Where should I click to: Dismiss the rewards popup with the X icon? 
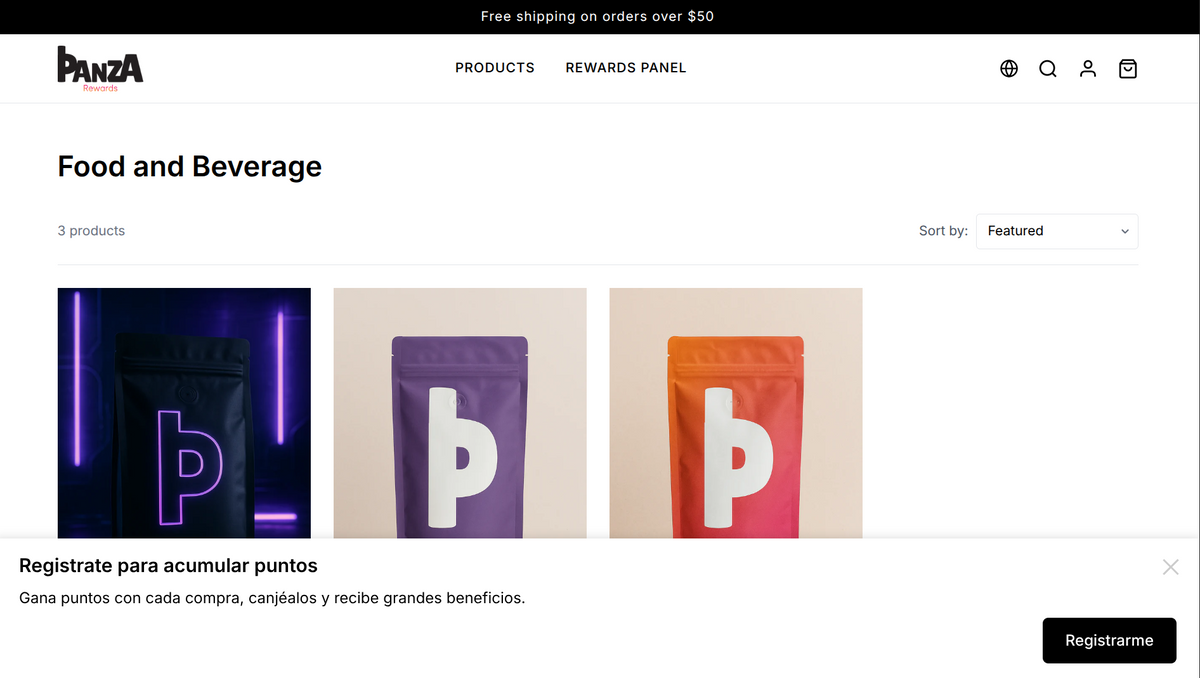1170,567
